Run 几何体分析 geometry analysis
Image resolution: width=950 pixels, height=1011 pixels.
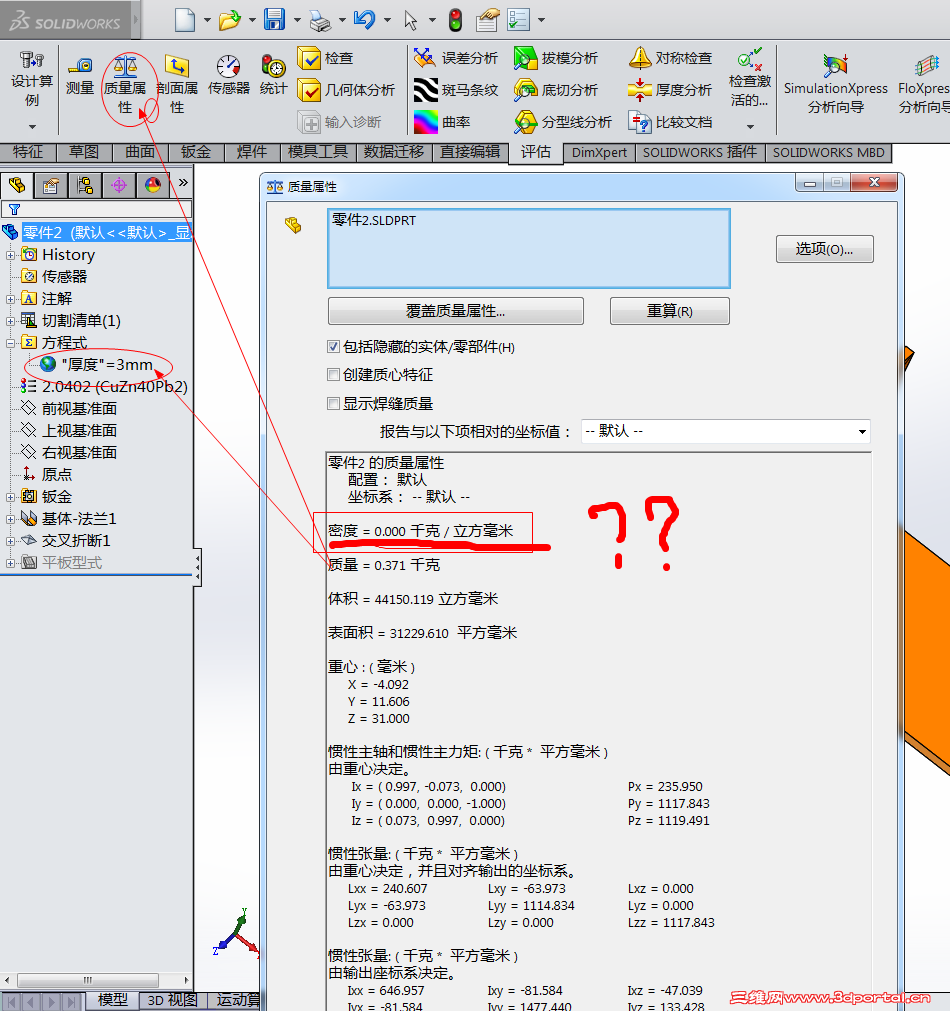[346, 90]
